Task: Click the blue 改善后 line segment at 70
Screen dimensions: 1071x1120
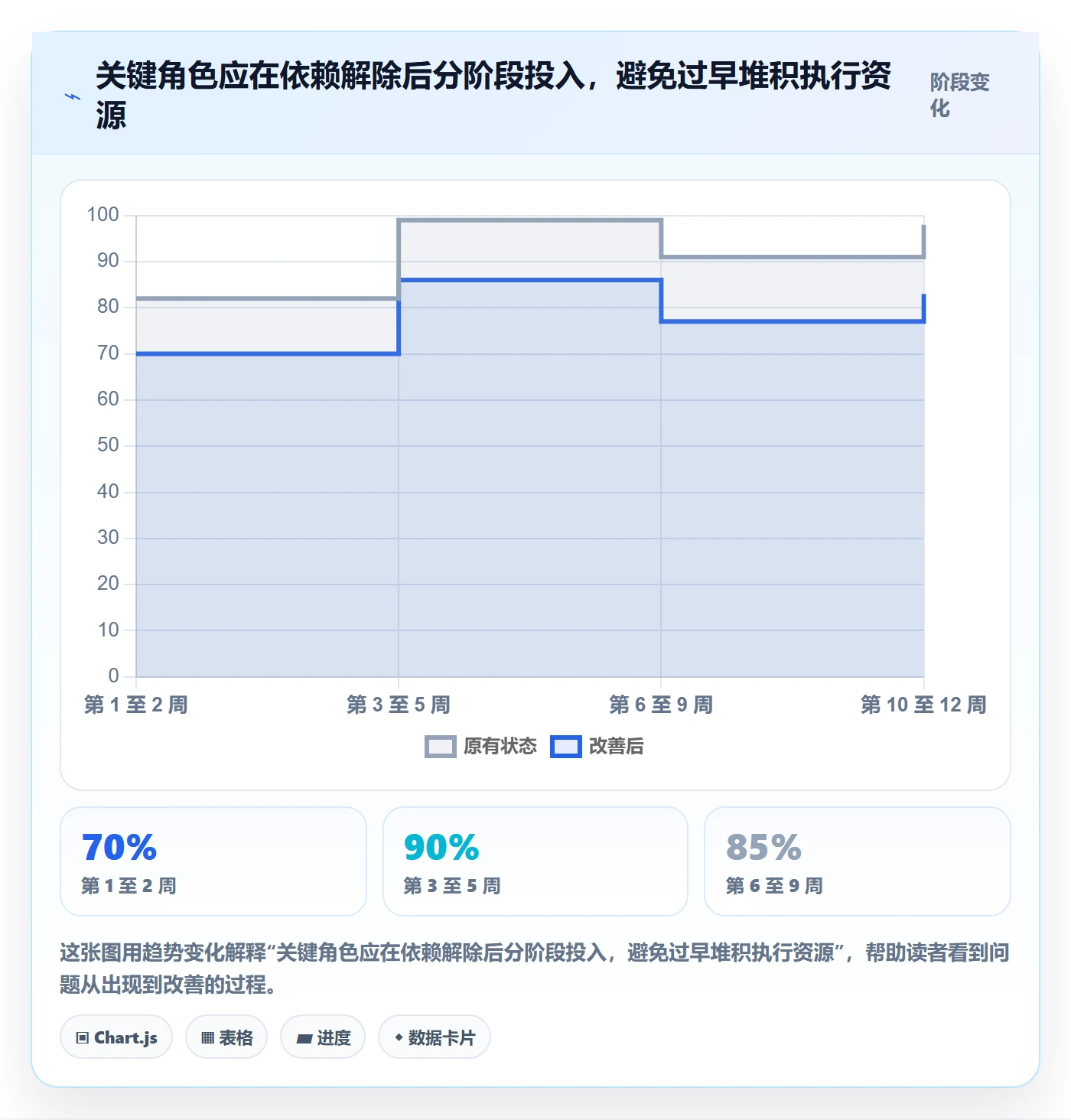Action: pyautogui.click(x=268, y=353)
